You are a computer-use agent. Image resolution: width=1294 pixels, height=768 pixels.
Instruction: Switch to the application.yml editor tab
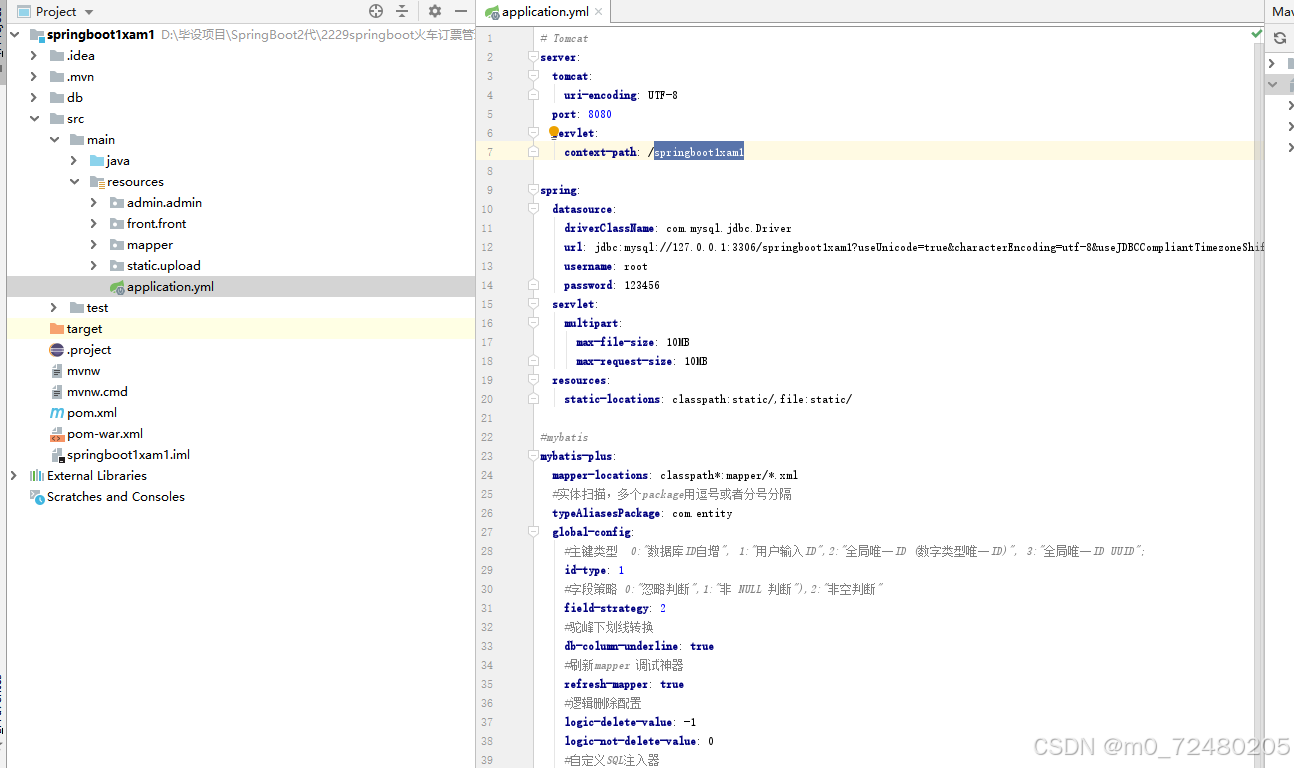point(544,13)
